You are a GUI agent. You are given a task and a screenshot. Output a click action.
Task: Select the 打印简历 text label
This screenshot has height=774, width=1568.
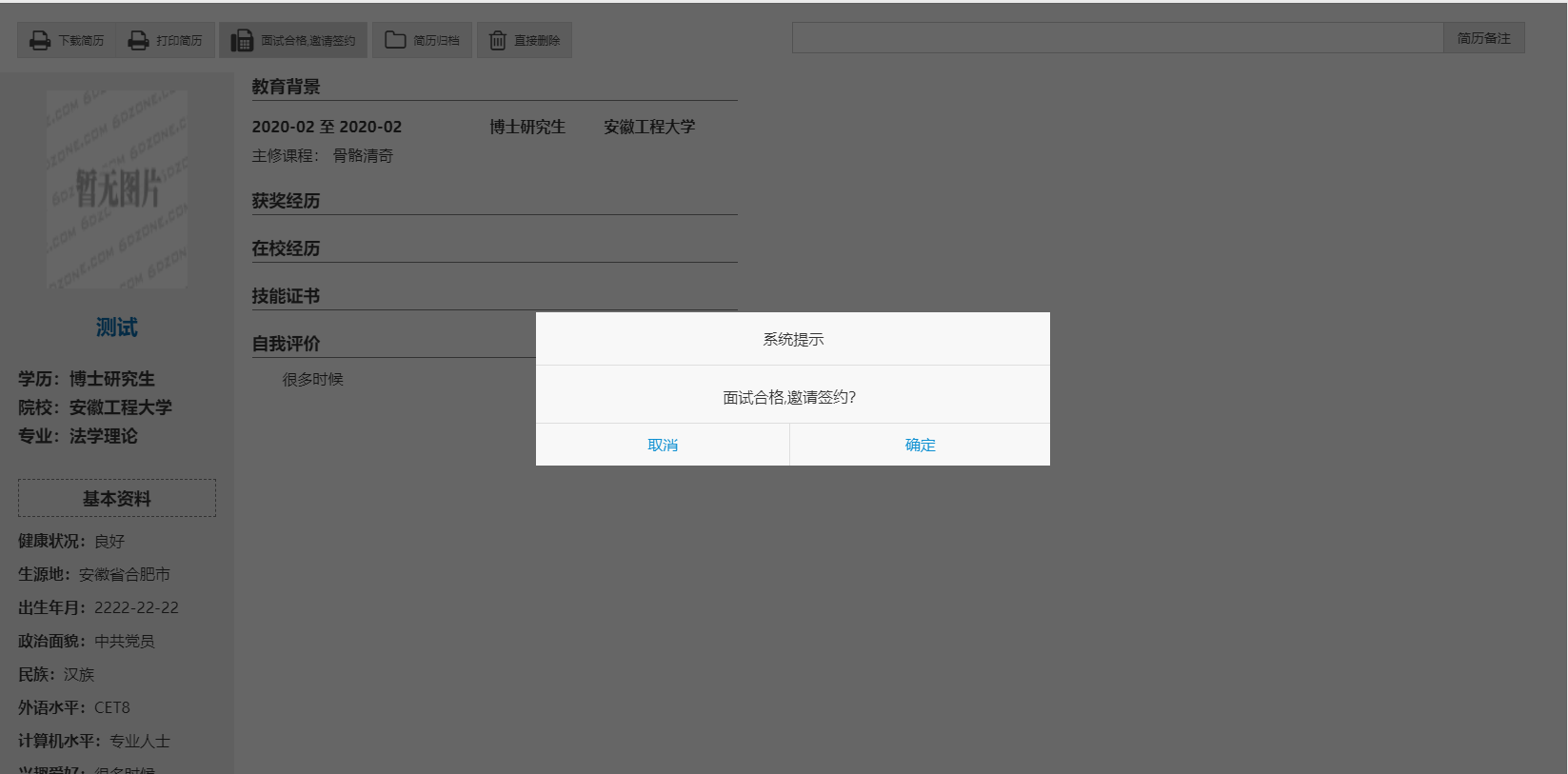pos(179,41)
